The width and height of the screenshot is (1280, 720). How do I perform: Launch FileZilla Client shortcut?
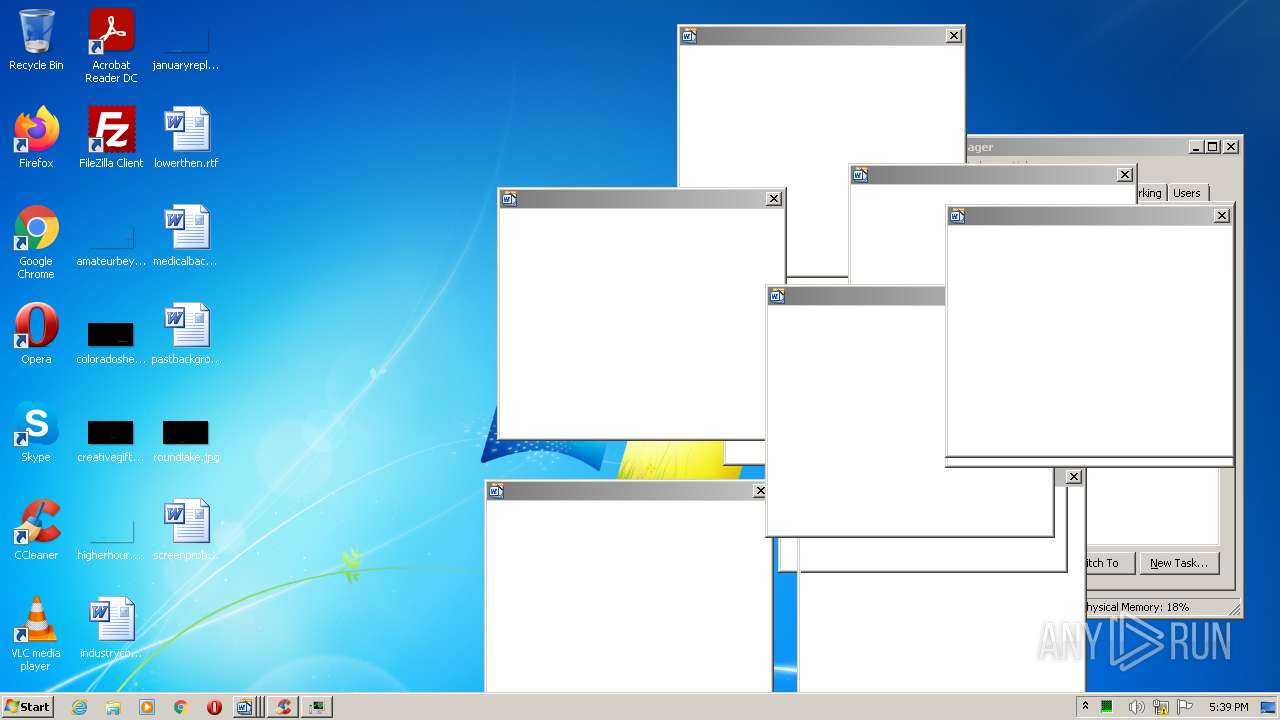point(111,138)
